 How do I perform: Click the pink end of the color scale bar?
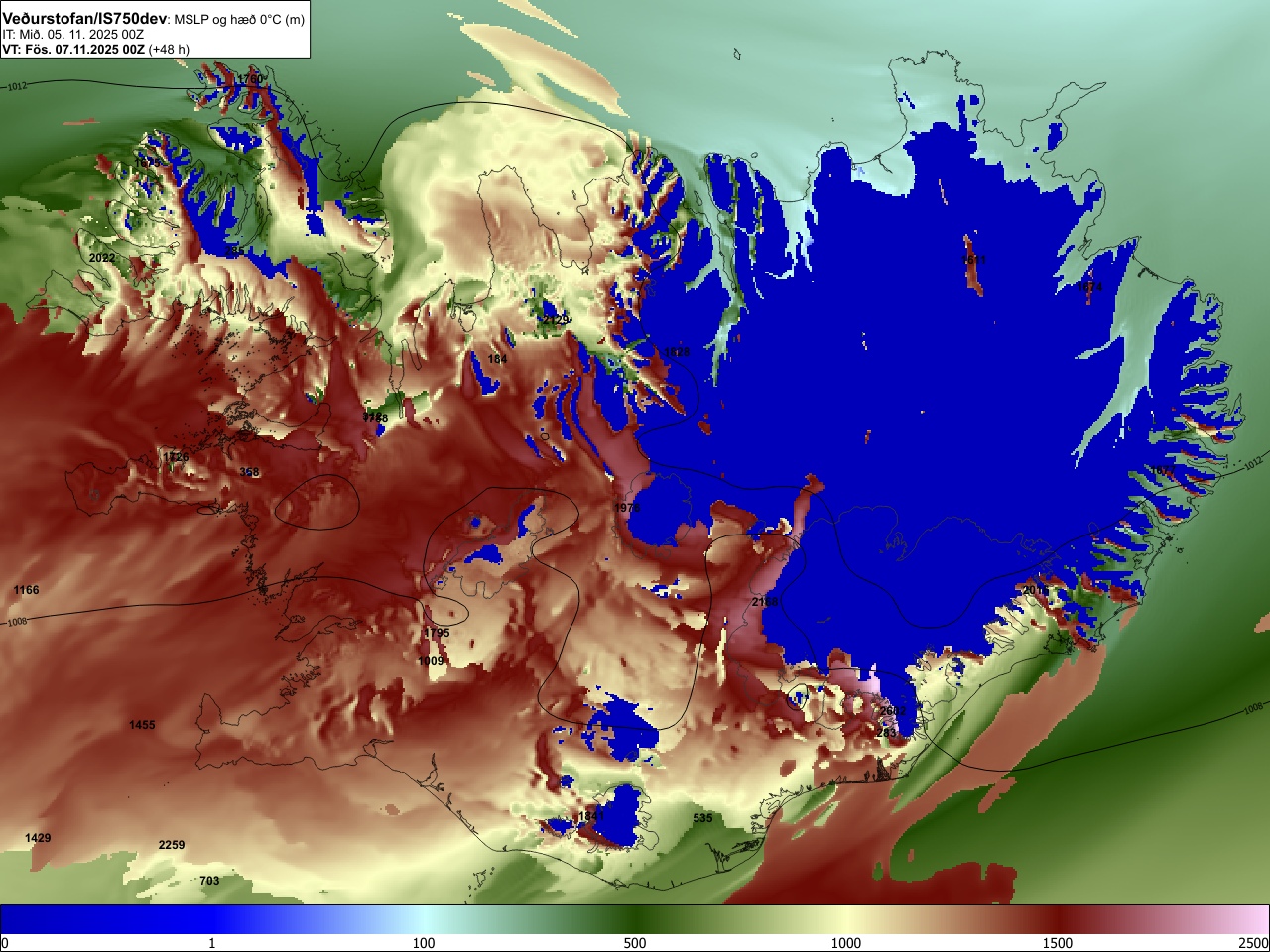[1250, 919]
